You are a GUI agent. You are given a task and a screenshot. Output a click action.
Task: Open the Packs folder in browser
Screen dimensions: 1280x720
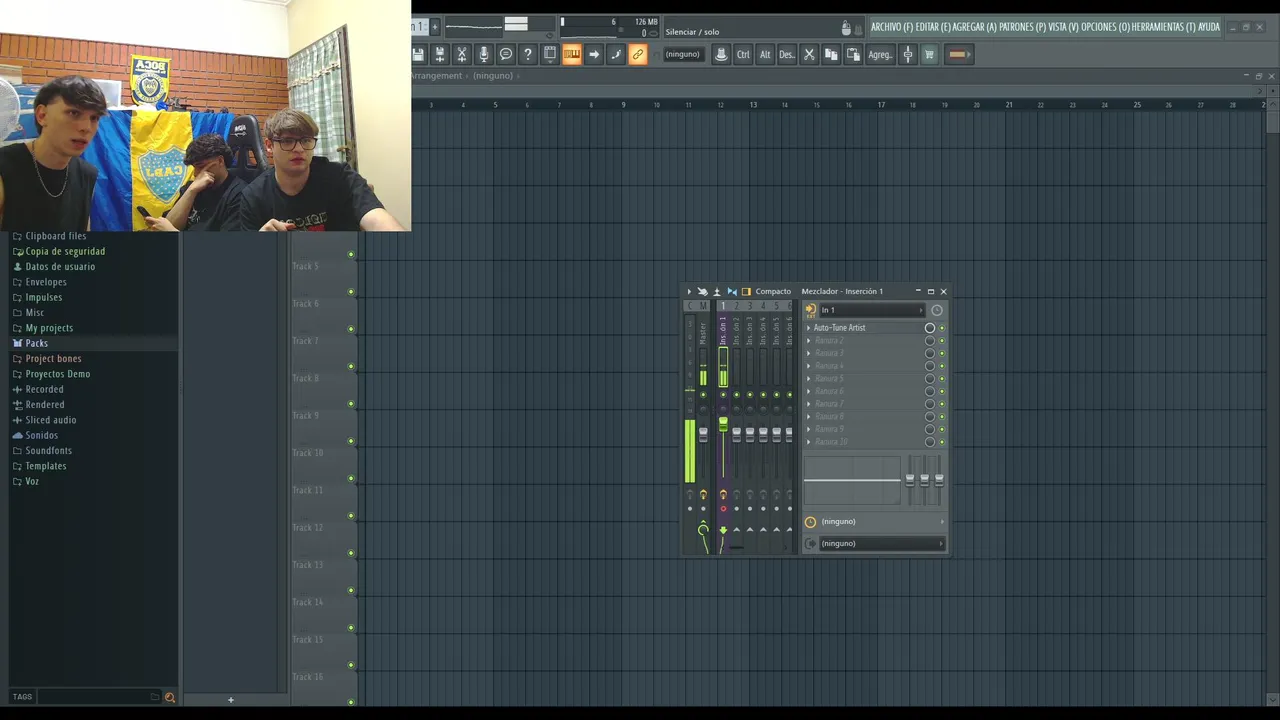(36, 343)
